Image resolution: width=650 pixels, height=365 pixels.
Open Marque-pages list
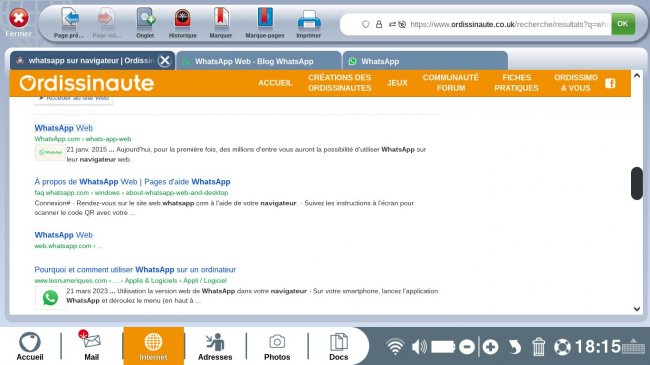coord(265,23)
